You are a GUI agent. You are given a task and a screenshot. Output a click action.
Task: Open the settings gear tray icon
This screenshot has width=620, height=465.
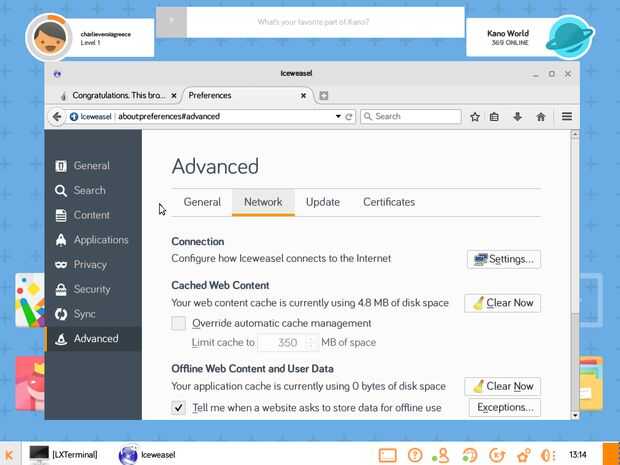click(523, 456)
